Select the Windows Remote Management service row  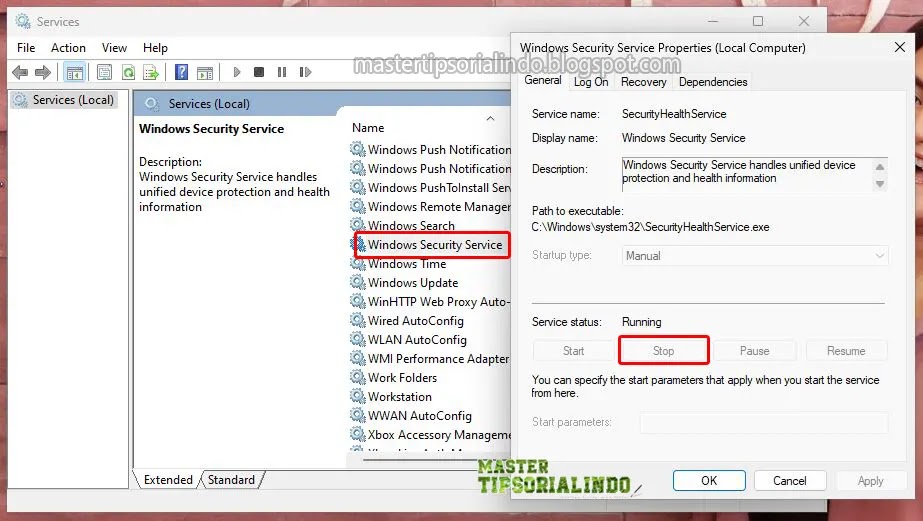431,207
